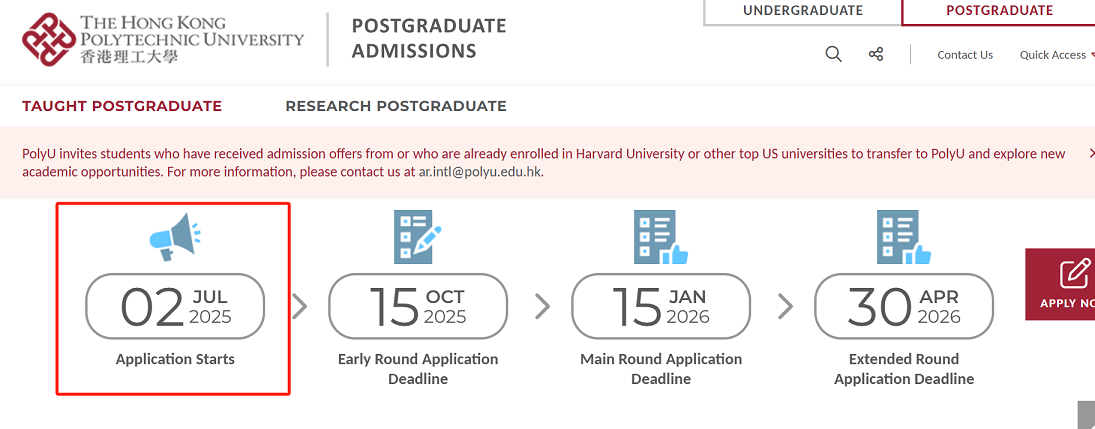The width and height of the screenshot is (1095, 429).
Task: Click the 15 JAN 2026 date pill
Action: [661, 306]
